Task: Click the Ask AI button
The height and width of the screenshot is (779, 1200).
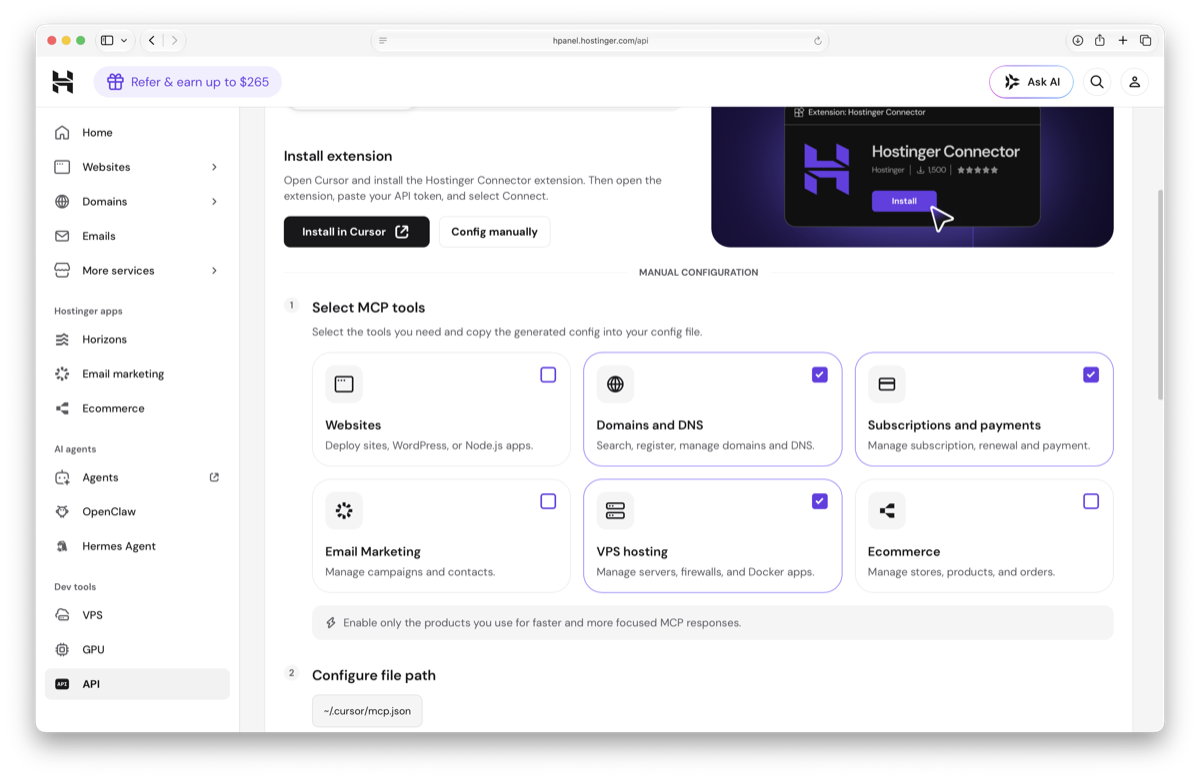Action: tap(1031, 82)
